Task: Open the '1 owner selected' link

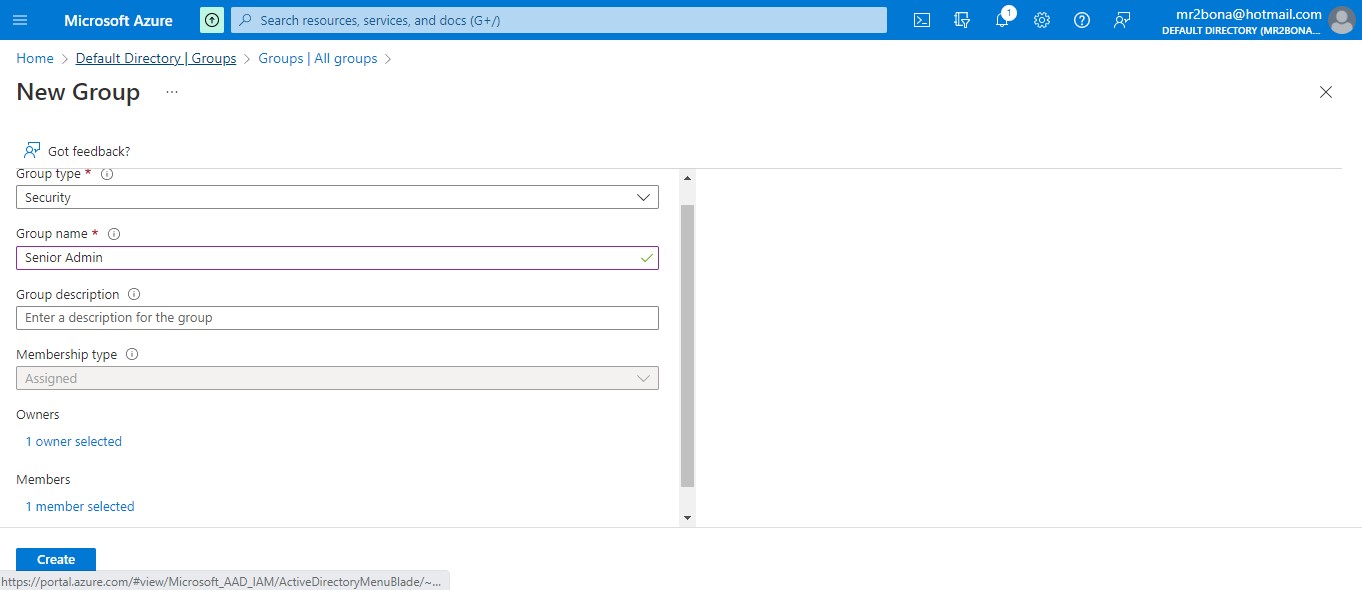Action: tap(73, 441)
